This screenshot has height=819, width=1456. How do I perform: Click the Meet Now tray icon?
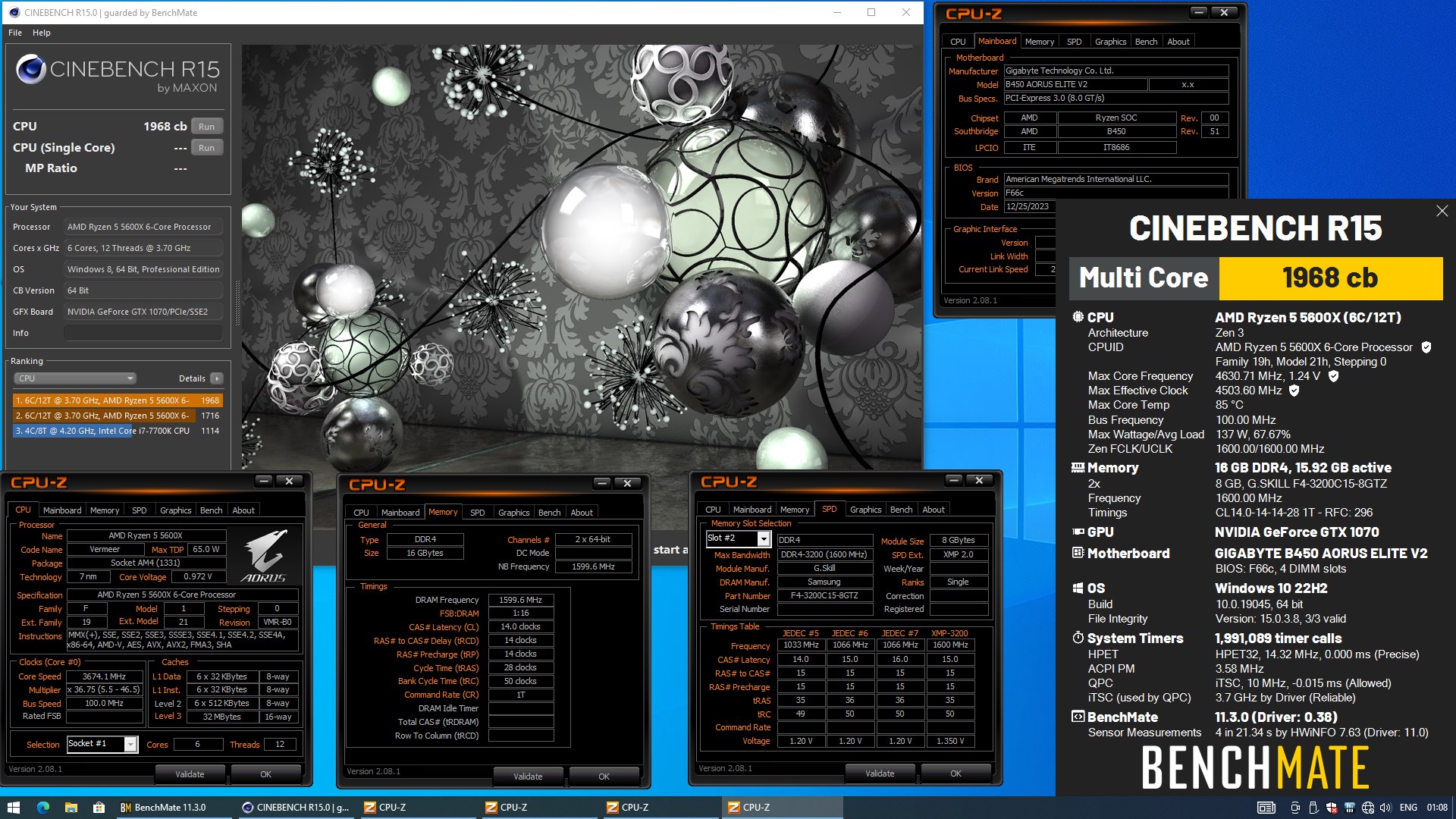1295,808
